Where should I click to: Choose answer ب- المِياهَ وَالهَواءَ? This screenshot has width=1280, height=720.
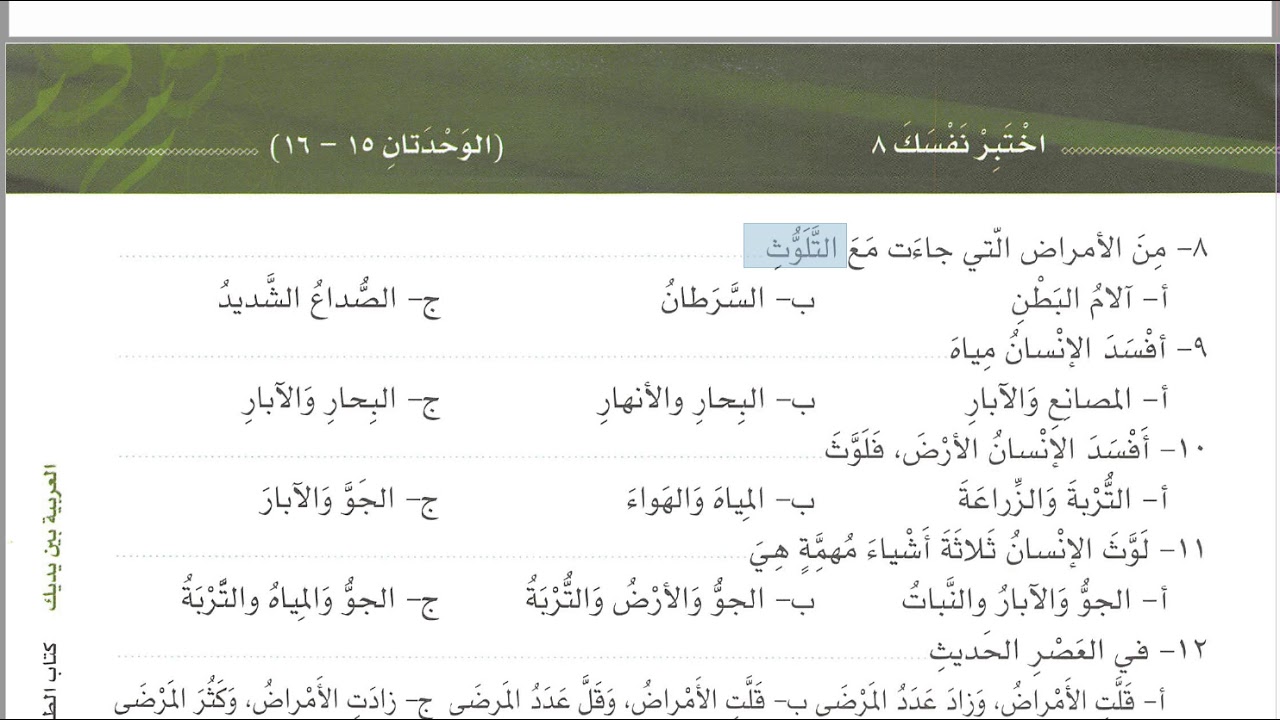tap(720, 498)
